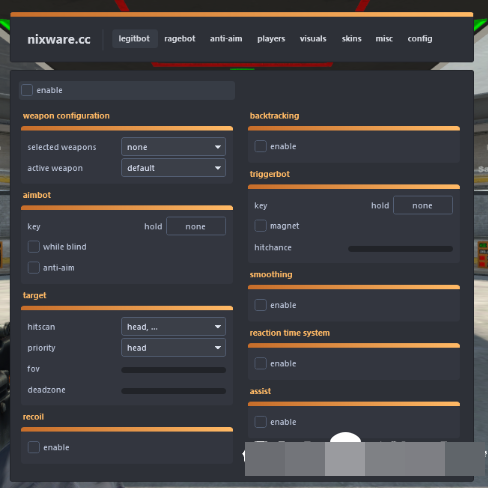This screenshot has width=488, height=488.
Task: Open the ragebot tab
Action: [x=180, y=39]
